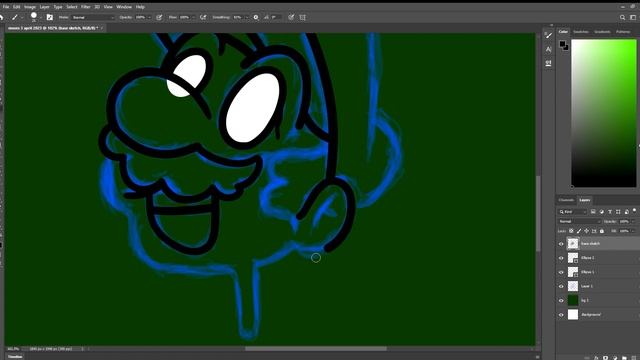Image resolution: width=640 pixels, height=360 pixels.
Task: Filter layers by pixel layers icon
Action: click(593, 212)
